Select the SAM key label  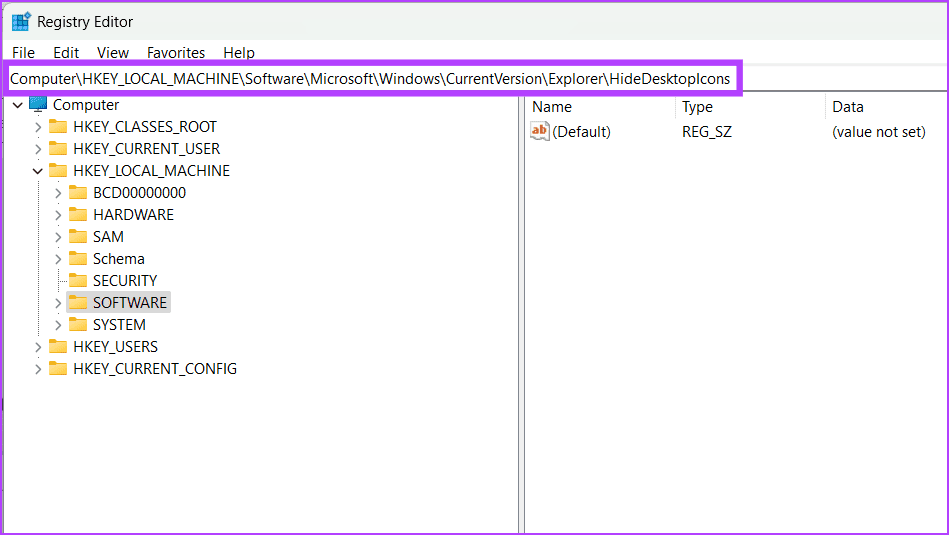point(108,237)
